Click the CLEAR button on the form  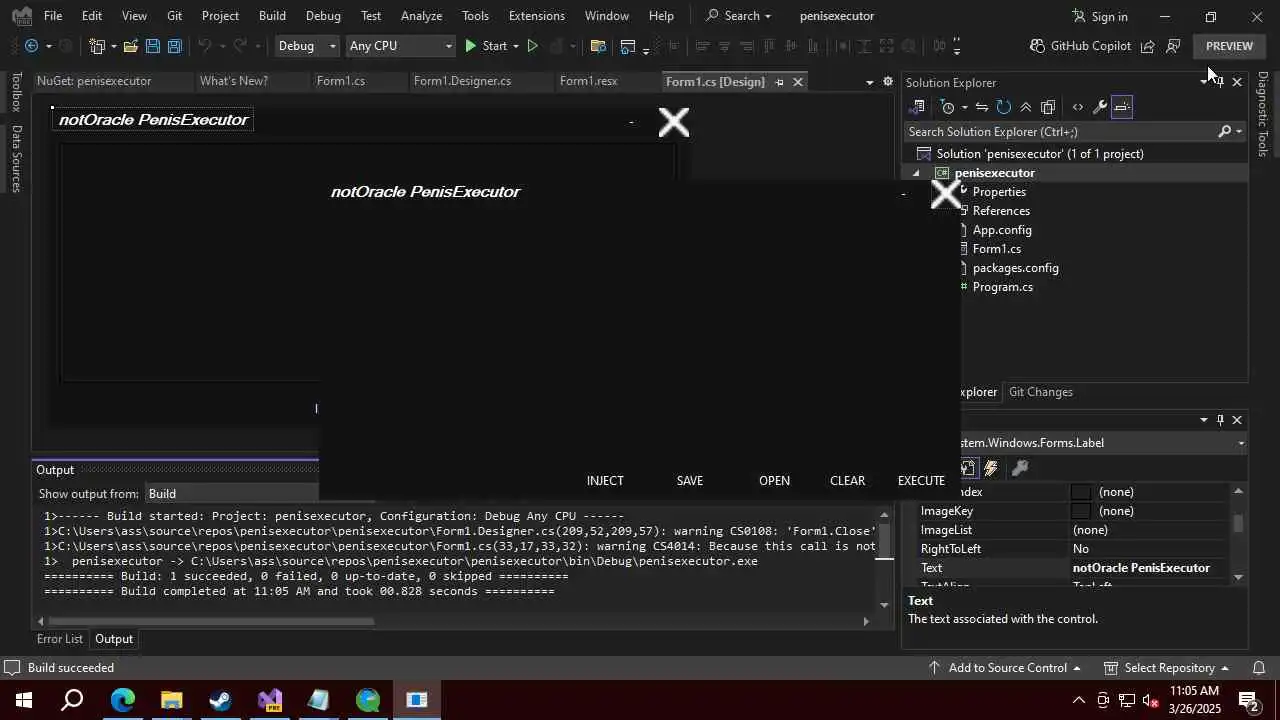tap(847, 481)
